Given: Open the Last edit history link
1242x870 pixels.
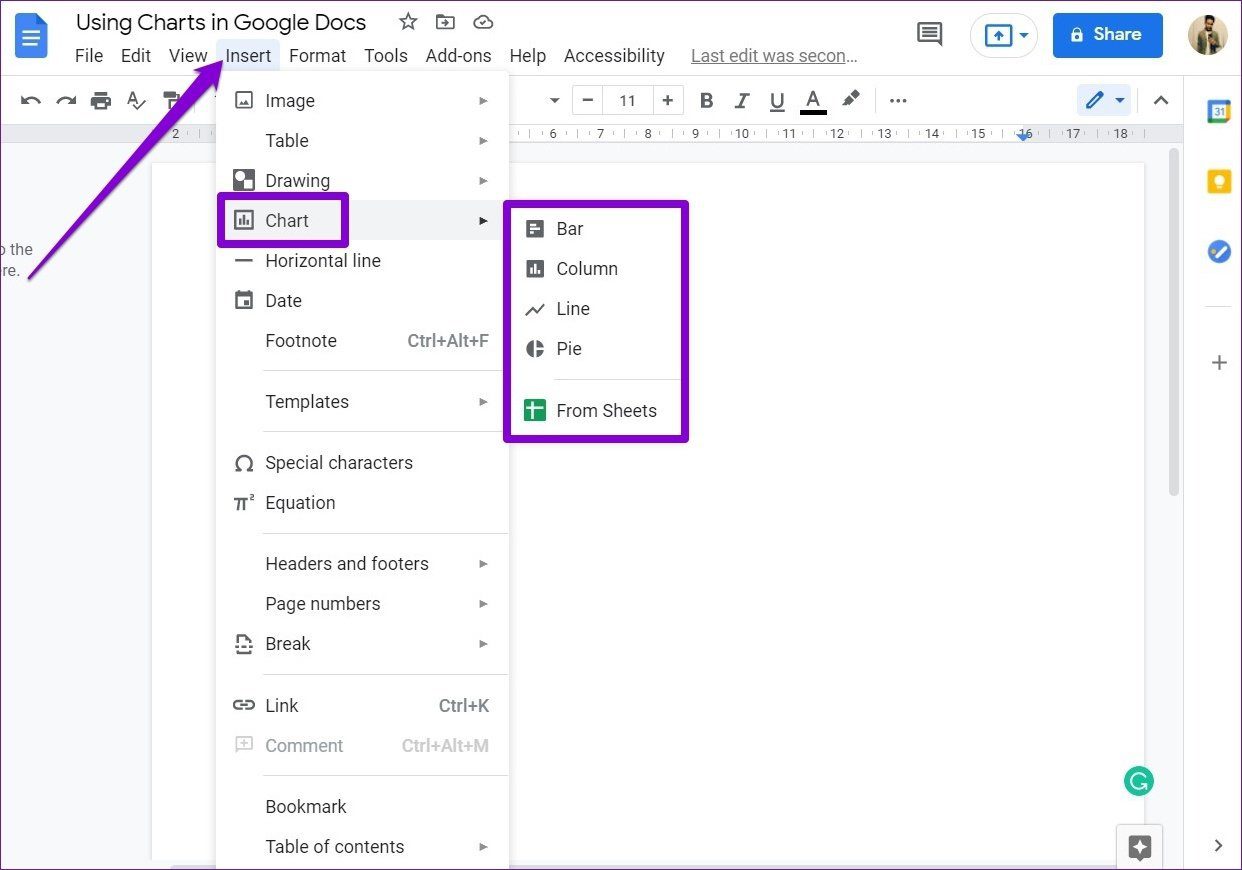Looking at the screenshot, I should [774, 56].
